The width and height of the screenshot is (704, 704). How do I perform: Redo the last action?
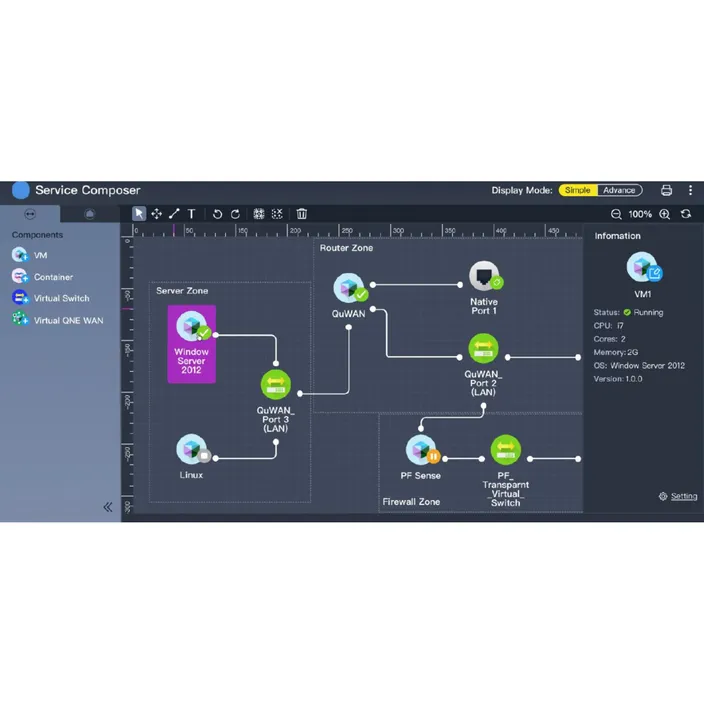pyautogui.click(x=235, y=214)
